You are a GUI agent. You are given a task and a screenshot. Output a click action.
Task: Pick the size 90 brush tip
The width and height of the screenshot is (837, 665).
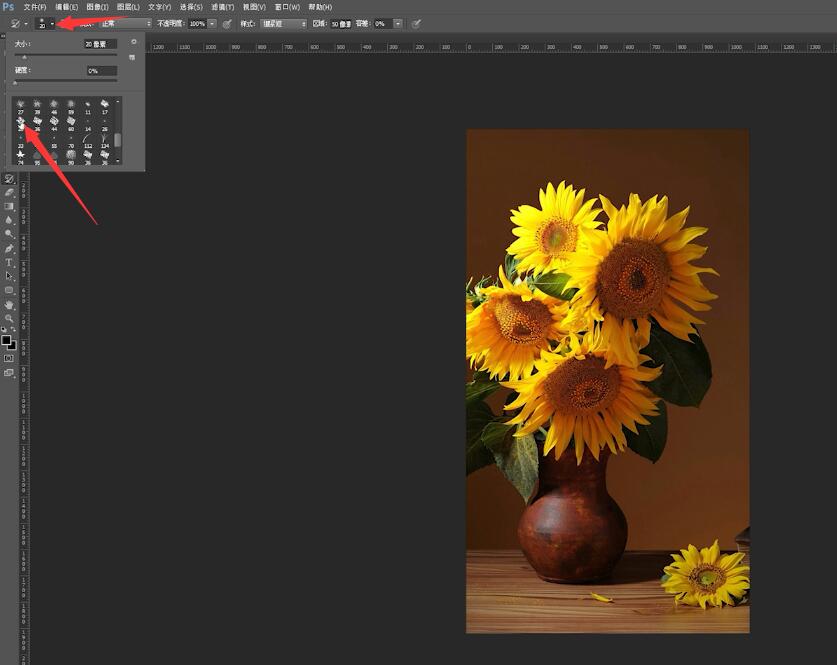71,157
